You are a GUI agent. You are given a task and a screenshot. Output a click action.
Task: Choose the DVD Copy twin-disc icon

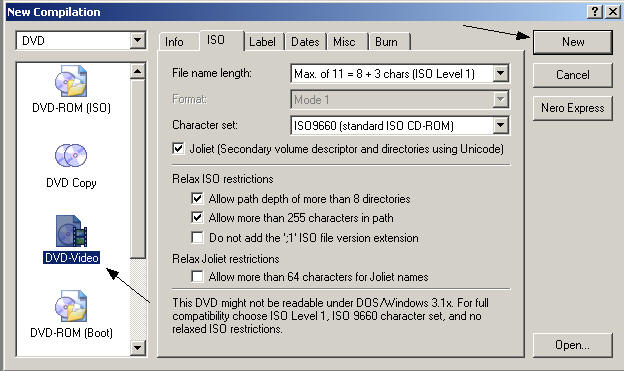(x=71, y=156)
